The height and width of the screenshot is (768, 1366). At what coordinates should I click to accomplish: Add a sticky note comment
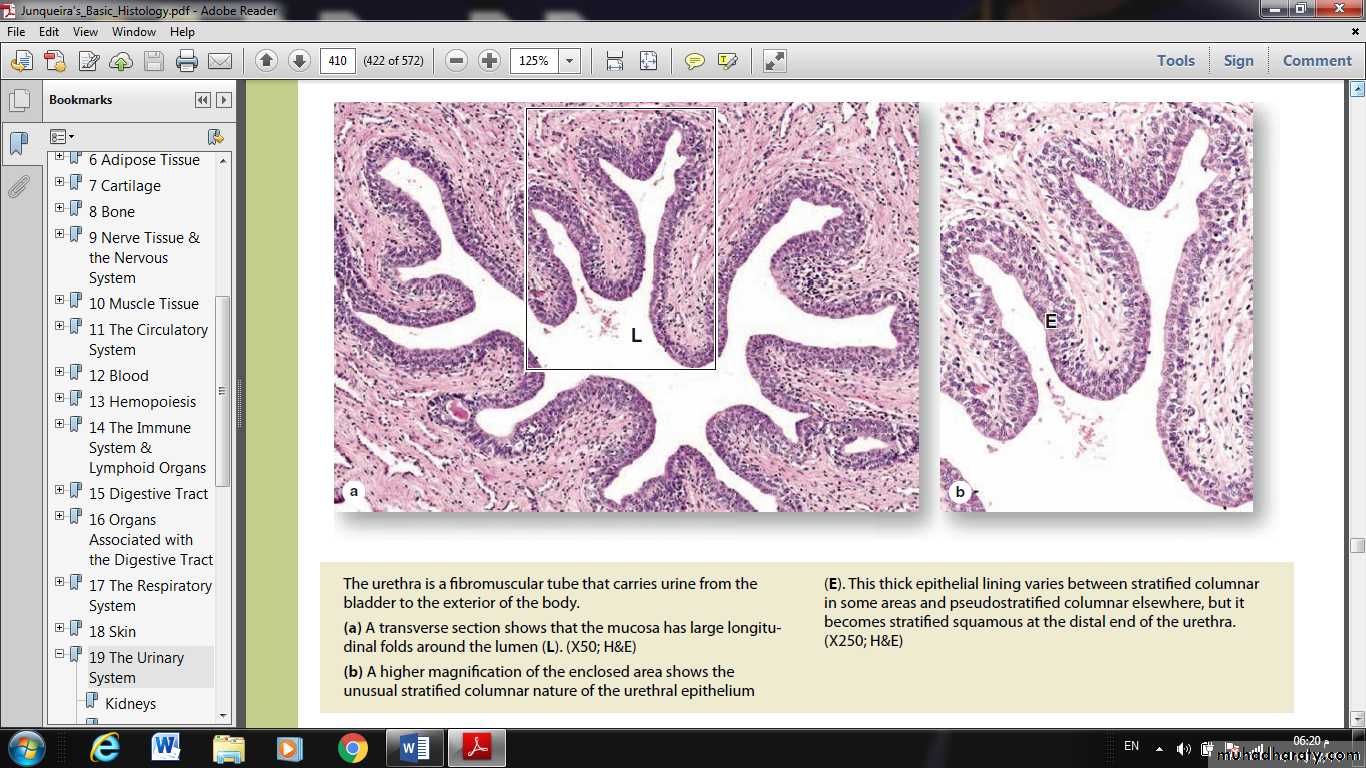coord(694,61)
